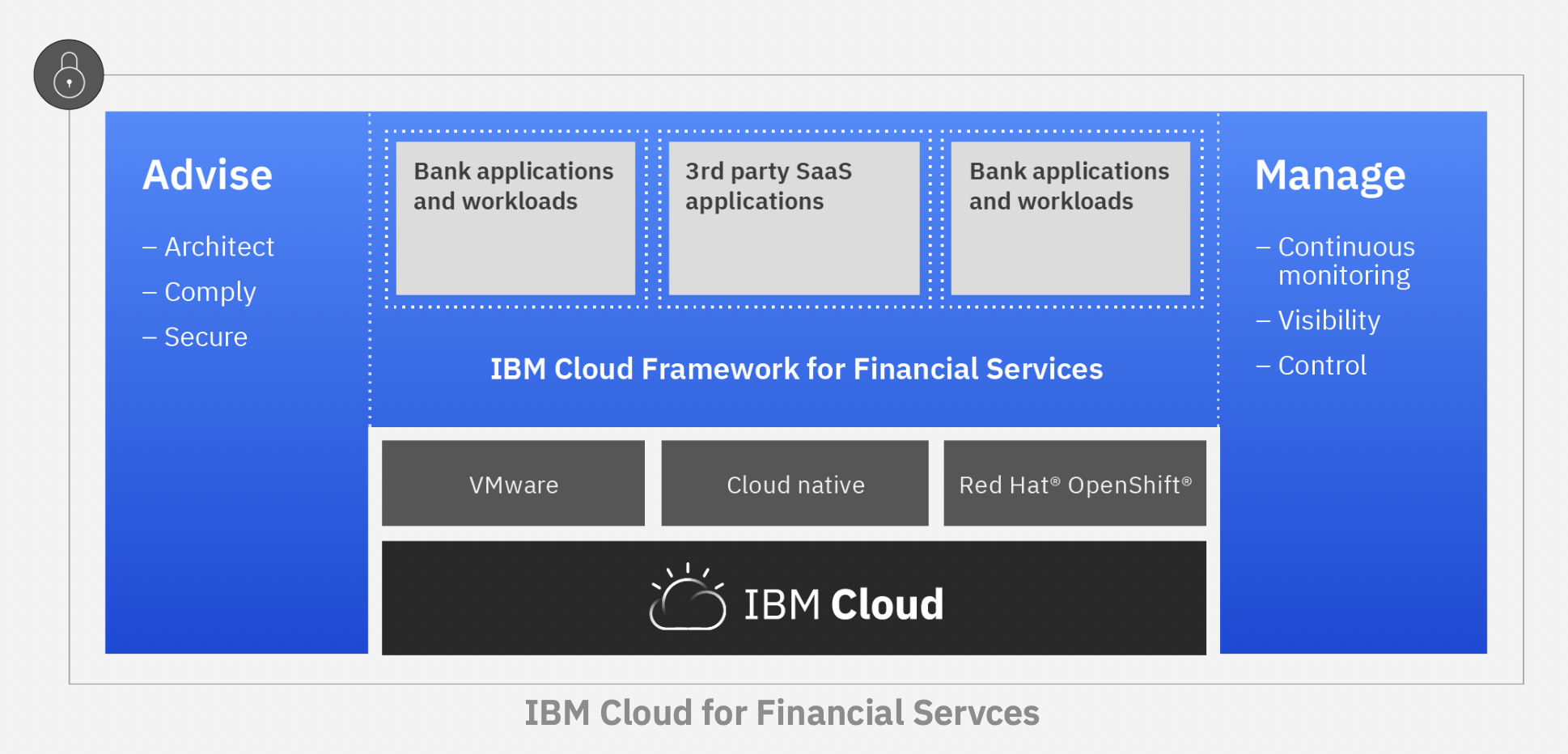Open the Red Hat OpenShift tile
Screen dimensions: 1568x754
coord(1075,483)
